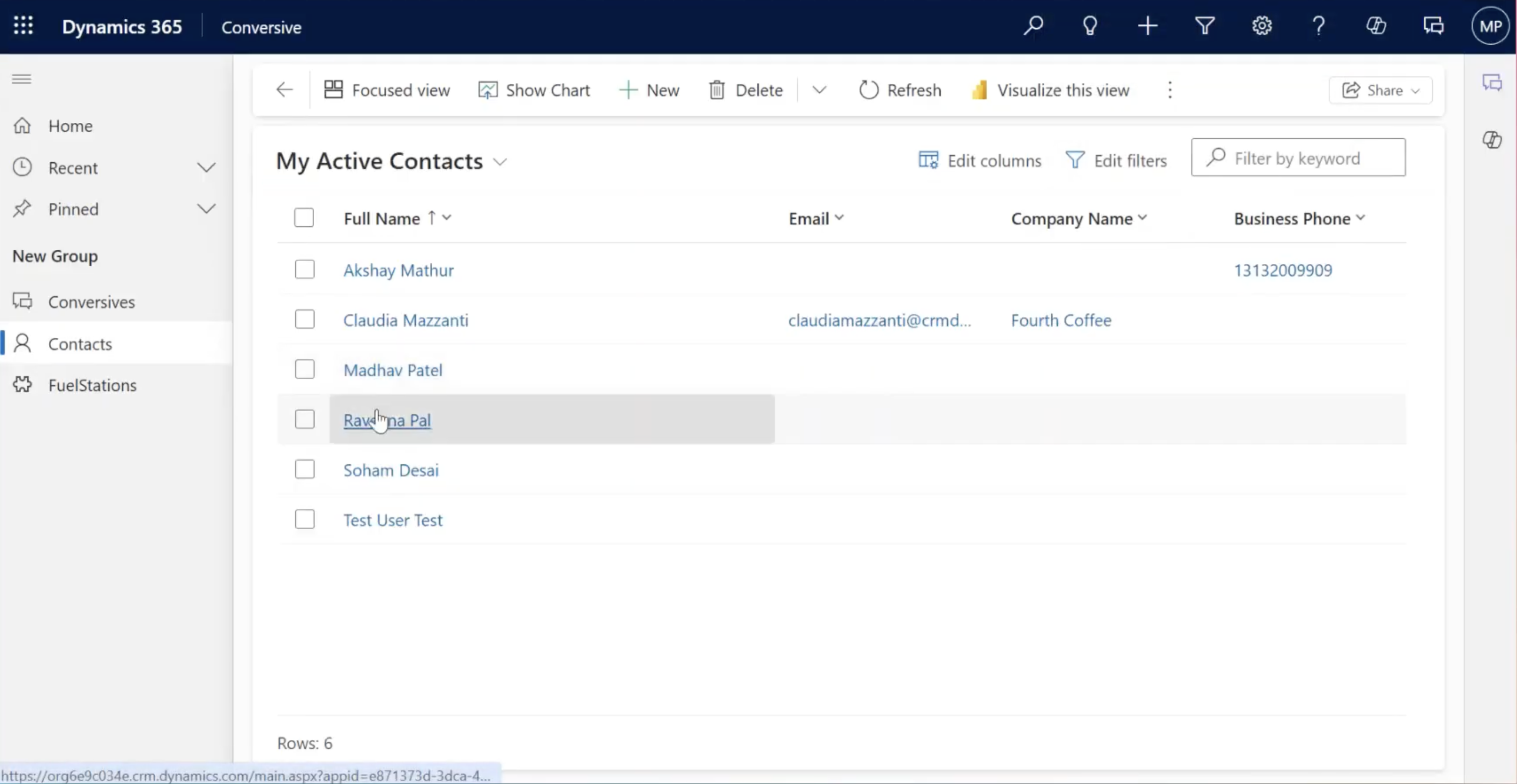
Task: Open the advanced find funnel icon
Action: point(1204,26)
